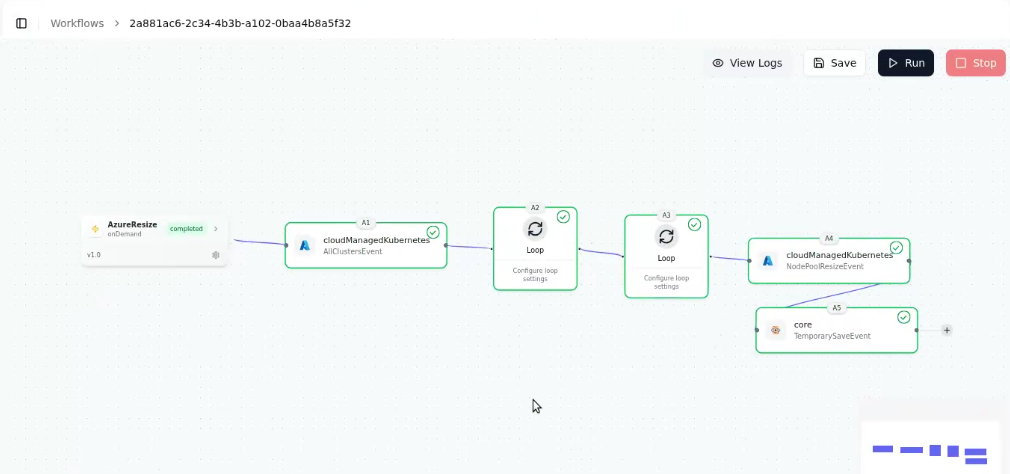This screenshot has width=1010, height=474.
Task: Open Configure loop settings on node A3
Action: click(x=666, y=282)
